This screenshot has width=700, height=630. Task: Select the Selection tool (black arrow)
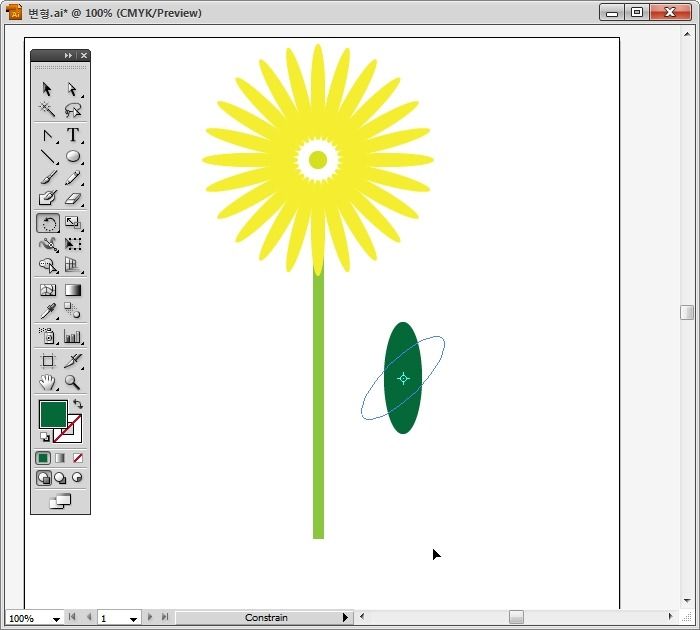[x=47, y=89]
